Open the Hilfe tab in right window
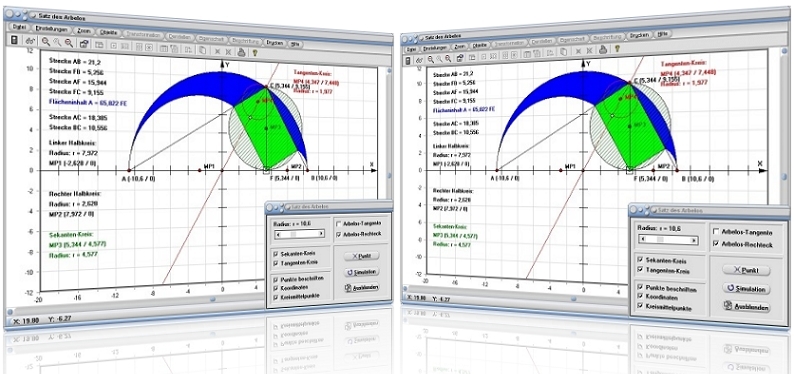The height and width of the screenshot is (374, 794). [664, 34]
